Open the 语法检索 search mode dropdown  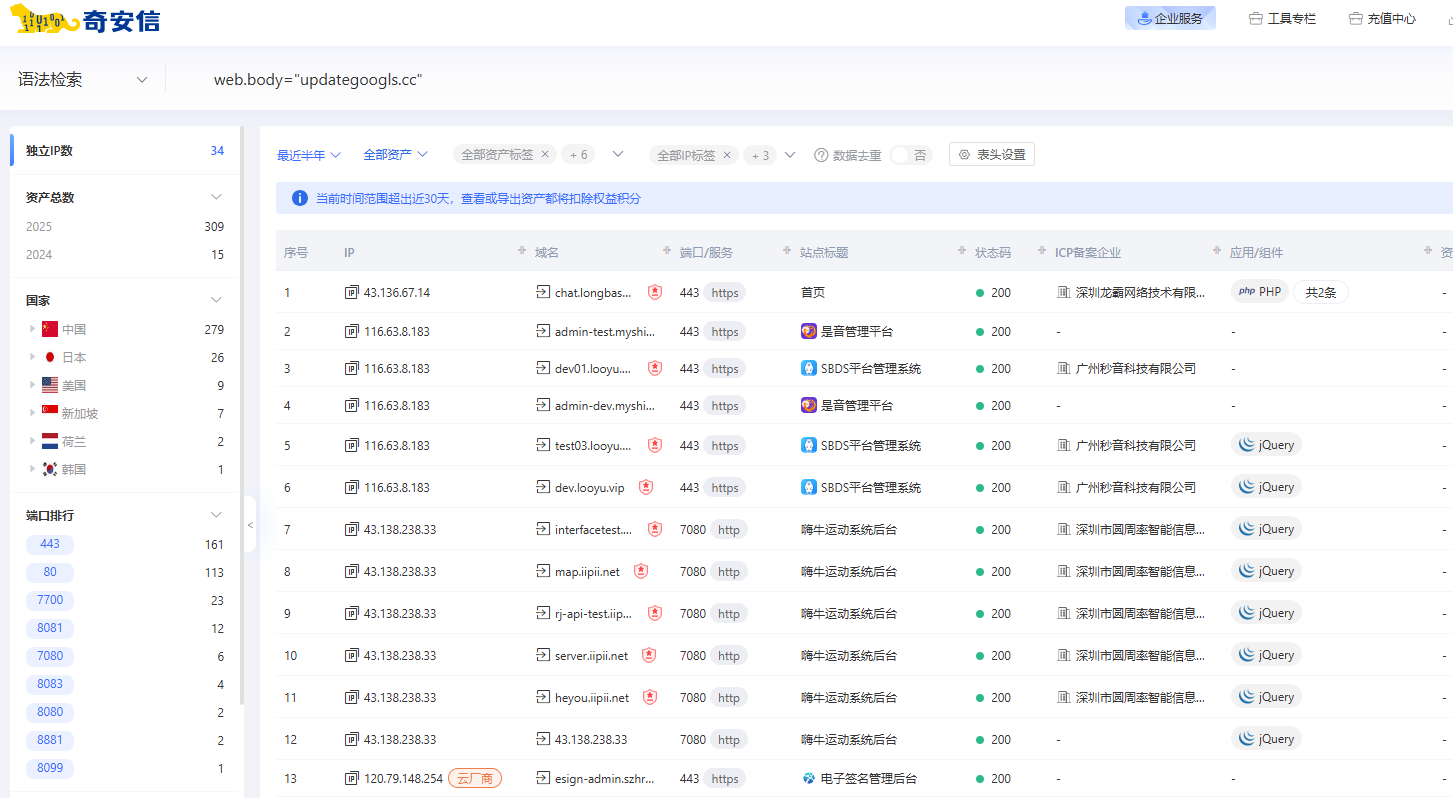pyautogui.click(x=82, y=79)
